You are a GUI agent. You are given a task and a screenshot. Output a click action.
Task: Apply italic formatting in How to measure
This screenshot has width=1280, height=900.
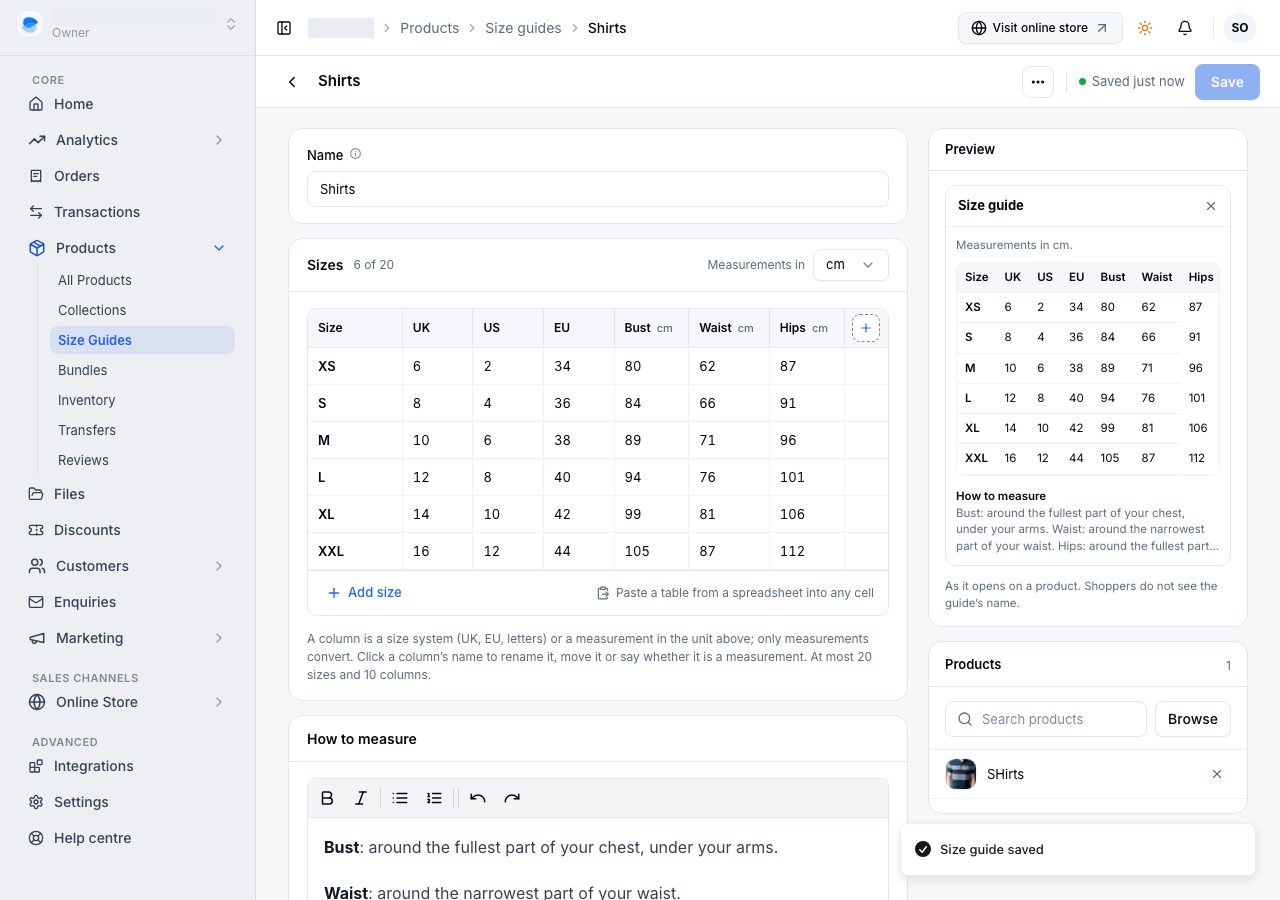[361, 798]
